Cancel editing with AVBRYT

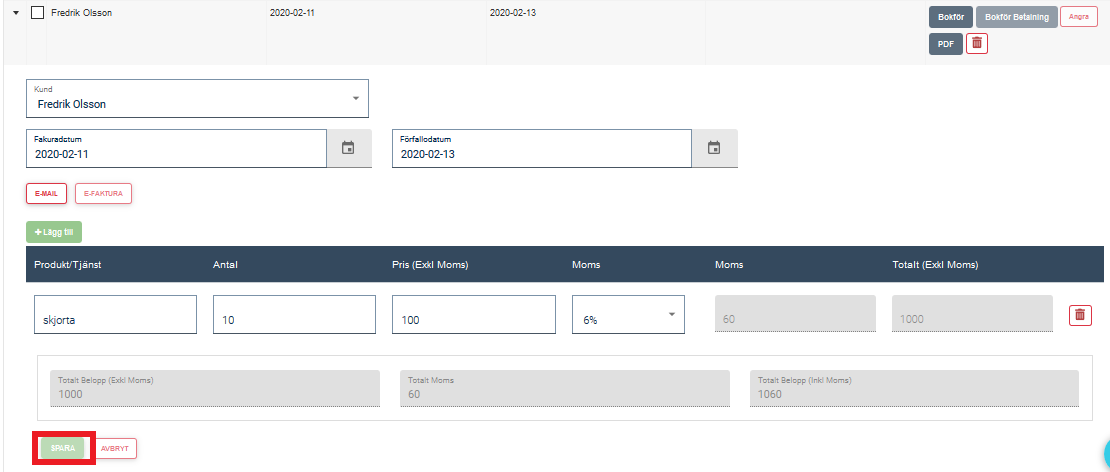[115, 449]
